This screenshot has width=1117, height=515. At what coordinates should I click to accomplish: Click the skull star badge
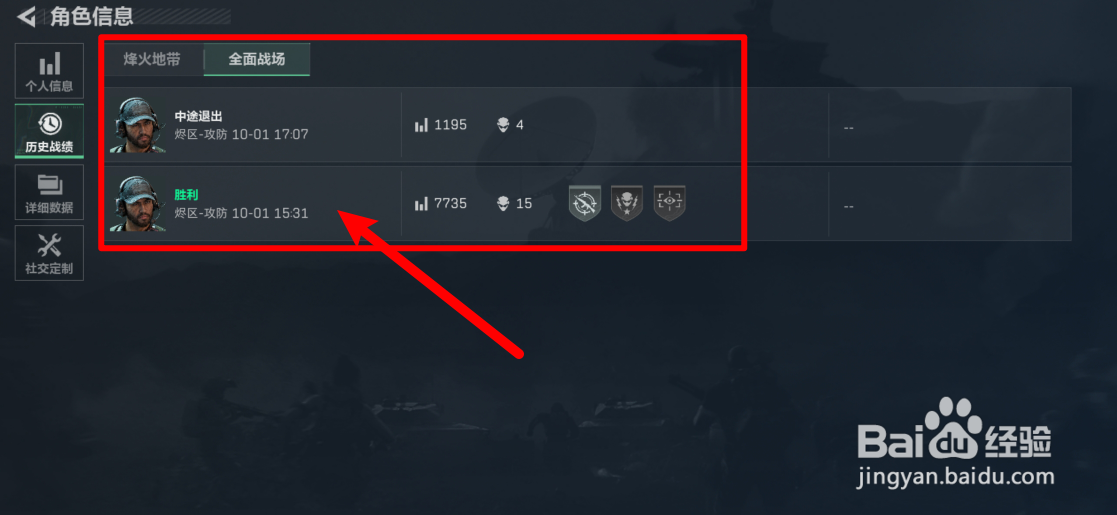point(627,204)
